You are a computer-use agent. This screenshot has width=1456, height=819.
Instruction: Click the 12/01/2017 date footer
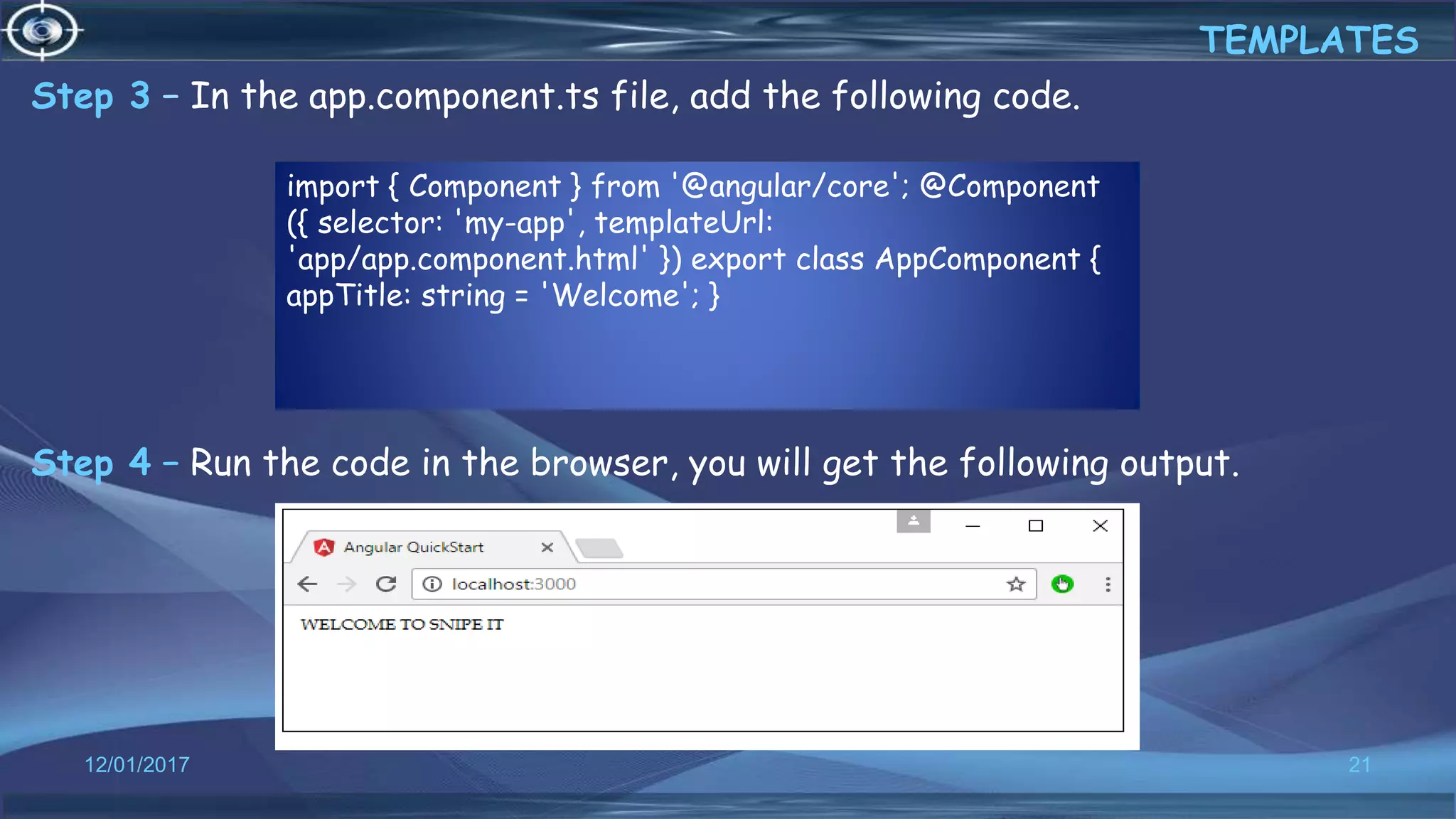137,765
